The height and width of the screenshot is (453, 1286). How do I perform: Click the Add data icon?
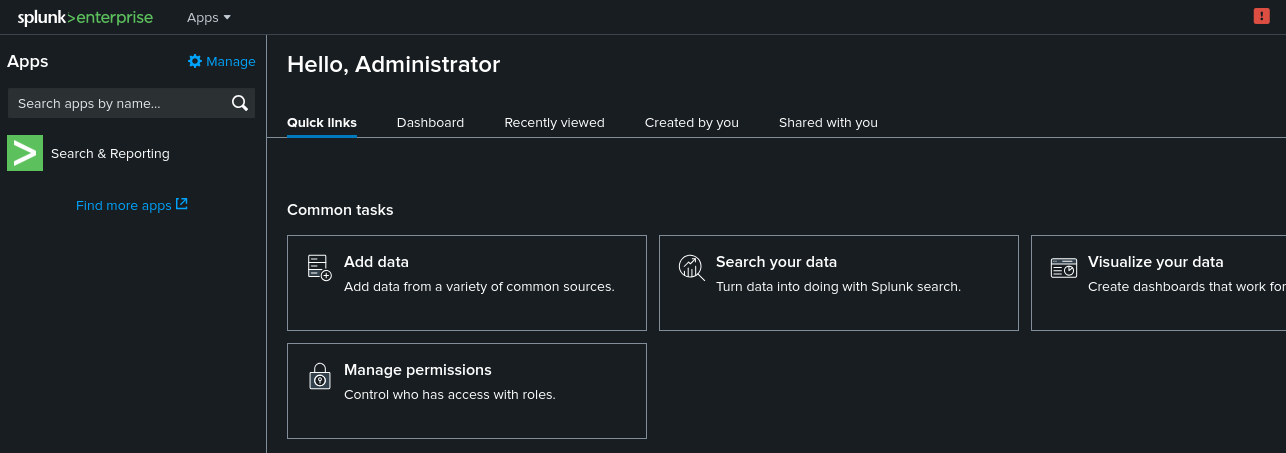(319, 267)
